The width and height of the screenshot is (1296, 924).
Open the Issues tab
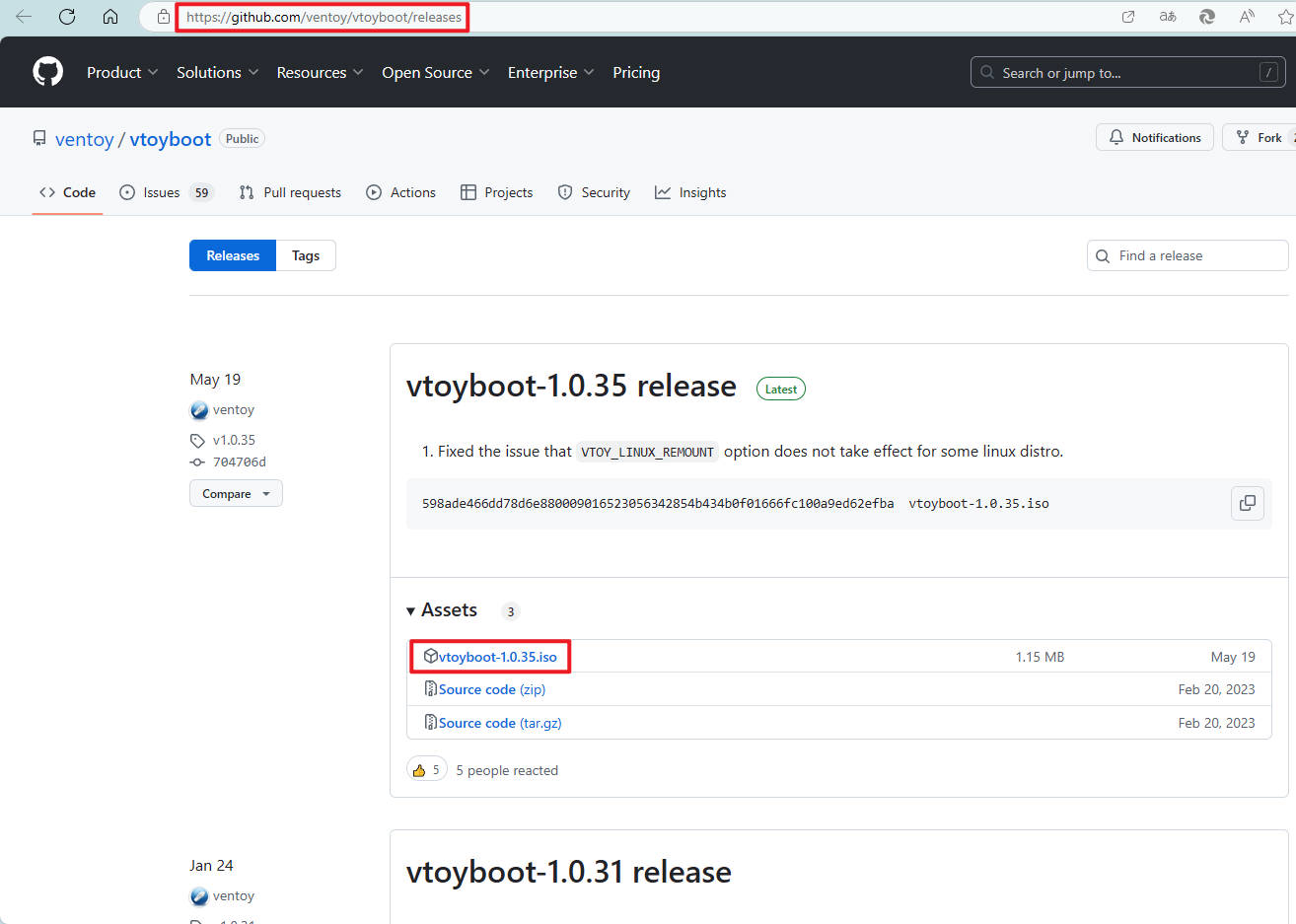click(x=162, y=193)
